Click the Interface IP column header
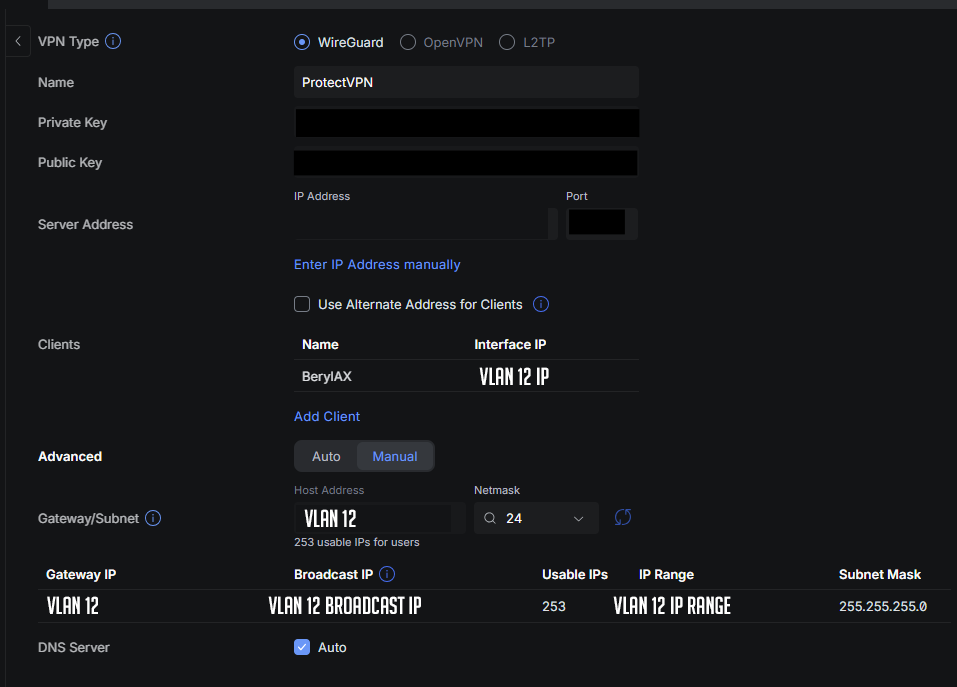 pos(510,344)
